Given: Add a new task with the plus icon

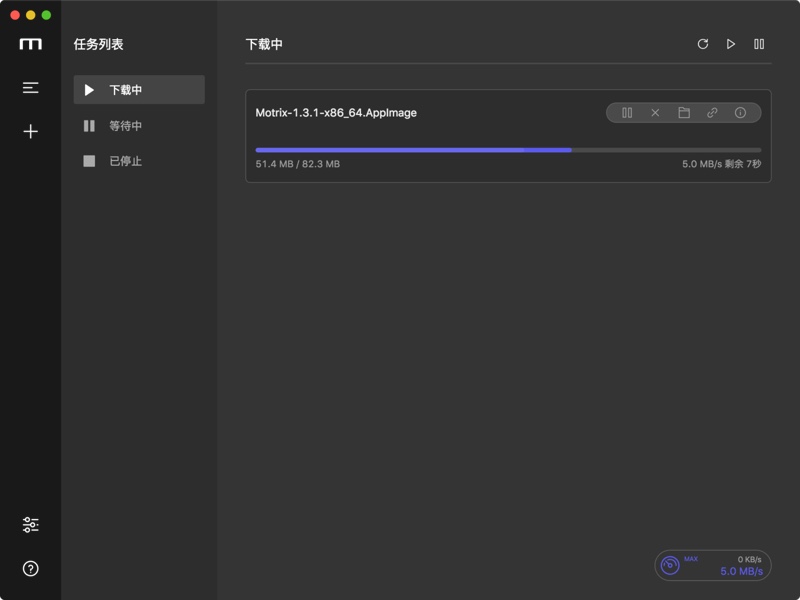Looking at the screenshot, I should (x=30, y=130).
